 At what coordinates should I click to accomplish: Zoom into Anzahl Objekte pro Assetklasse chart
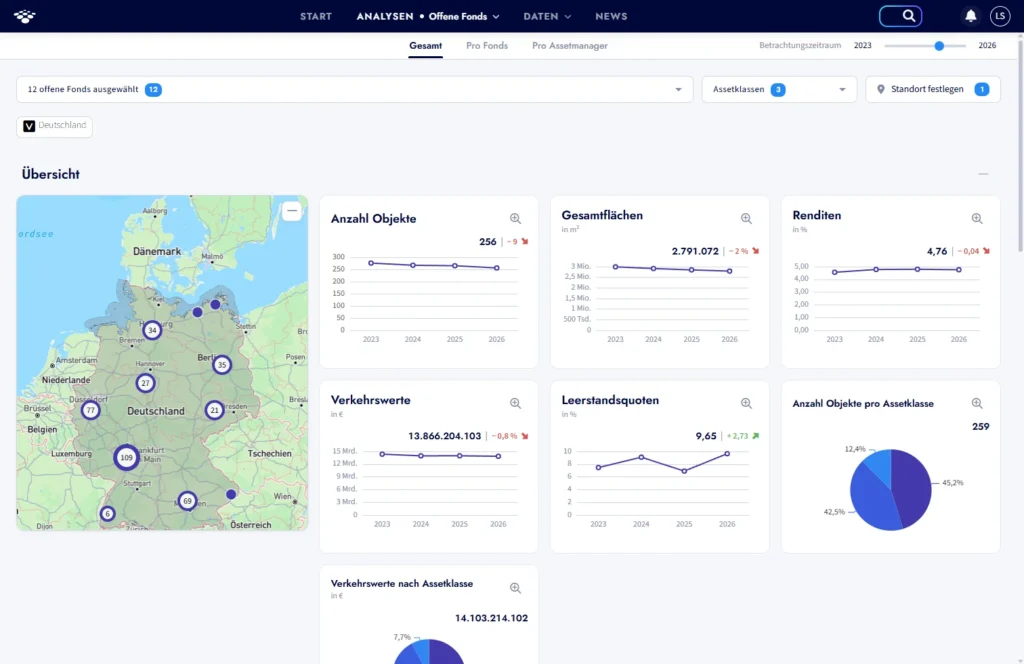tap(976, 403)
